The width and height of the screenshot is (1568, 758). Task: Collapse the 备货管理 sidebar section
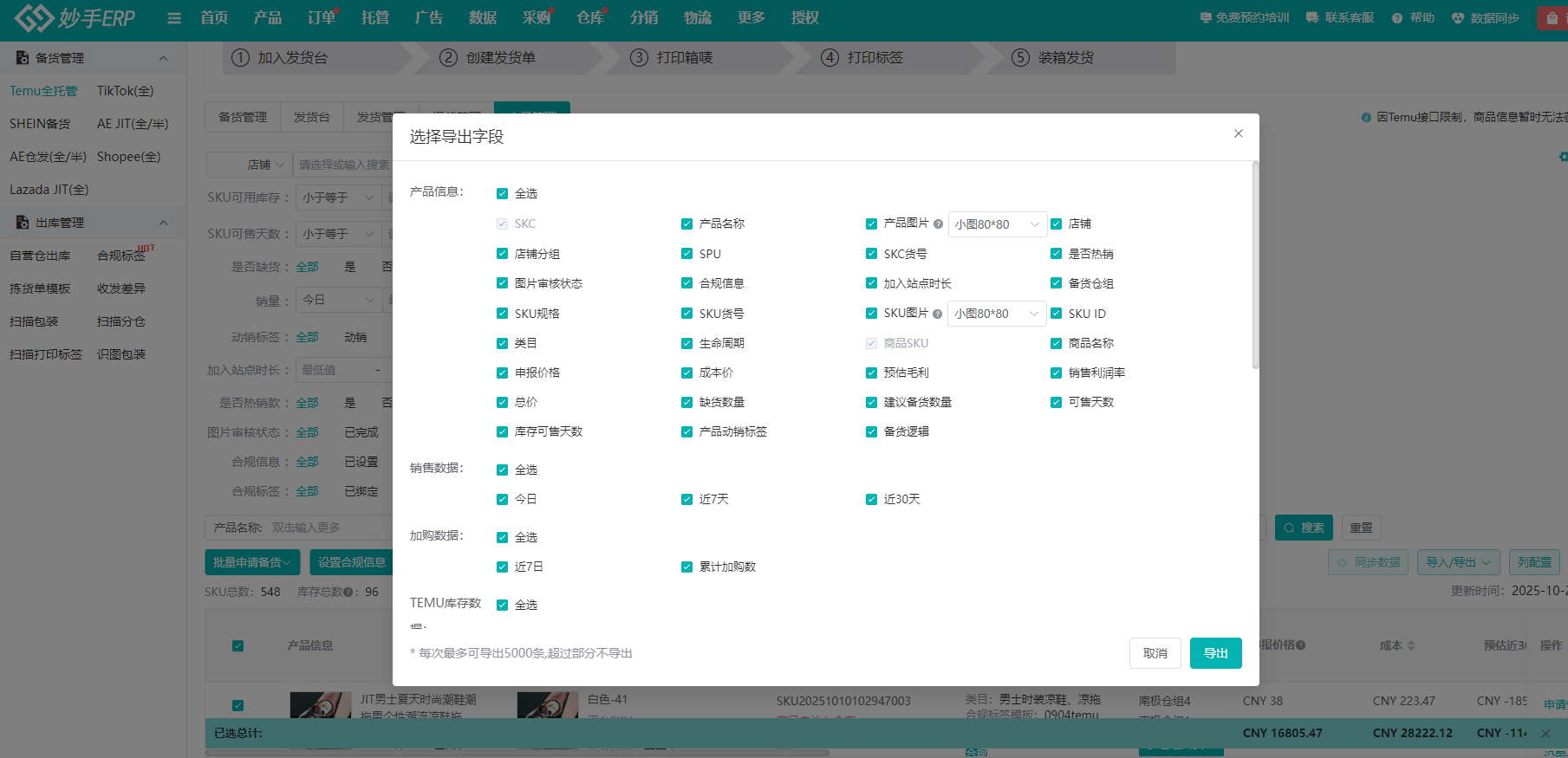click(x=163, y=58)
